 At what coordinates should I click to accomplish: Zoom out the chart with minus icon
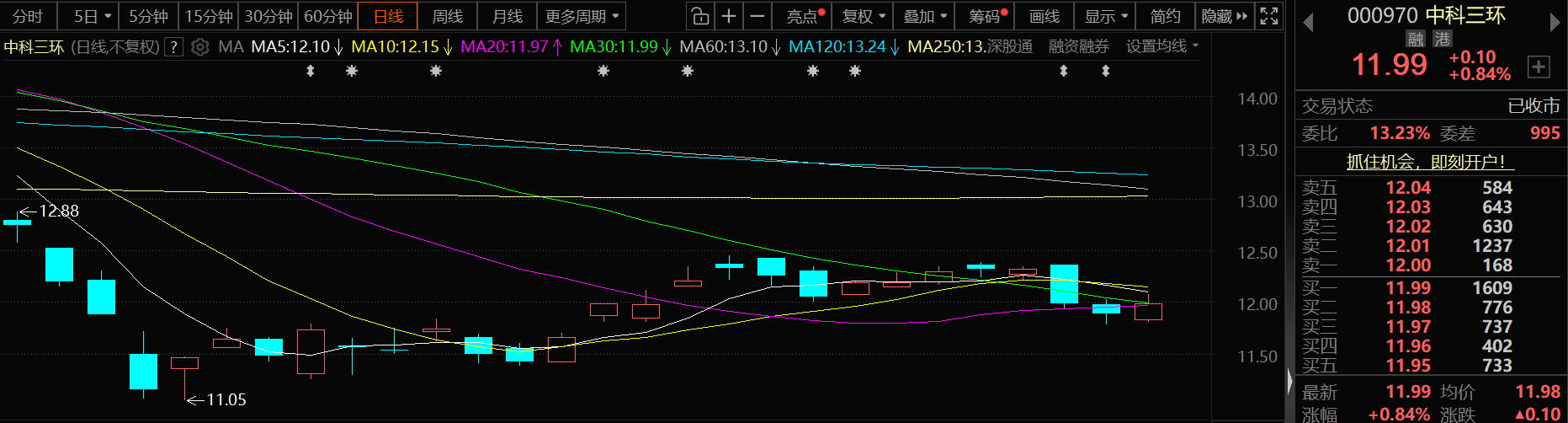click(x=757, y=16)
